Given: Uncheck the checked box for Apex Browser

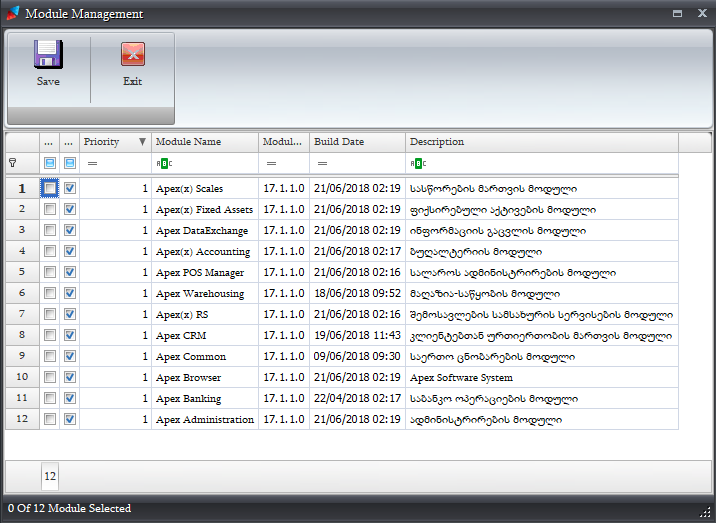Looking at the screenshot, I should [x=70, y=377].
